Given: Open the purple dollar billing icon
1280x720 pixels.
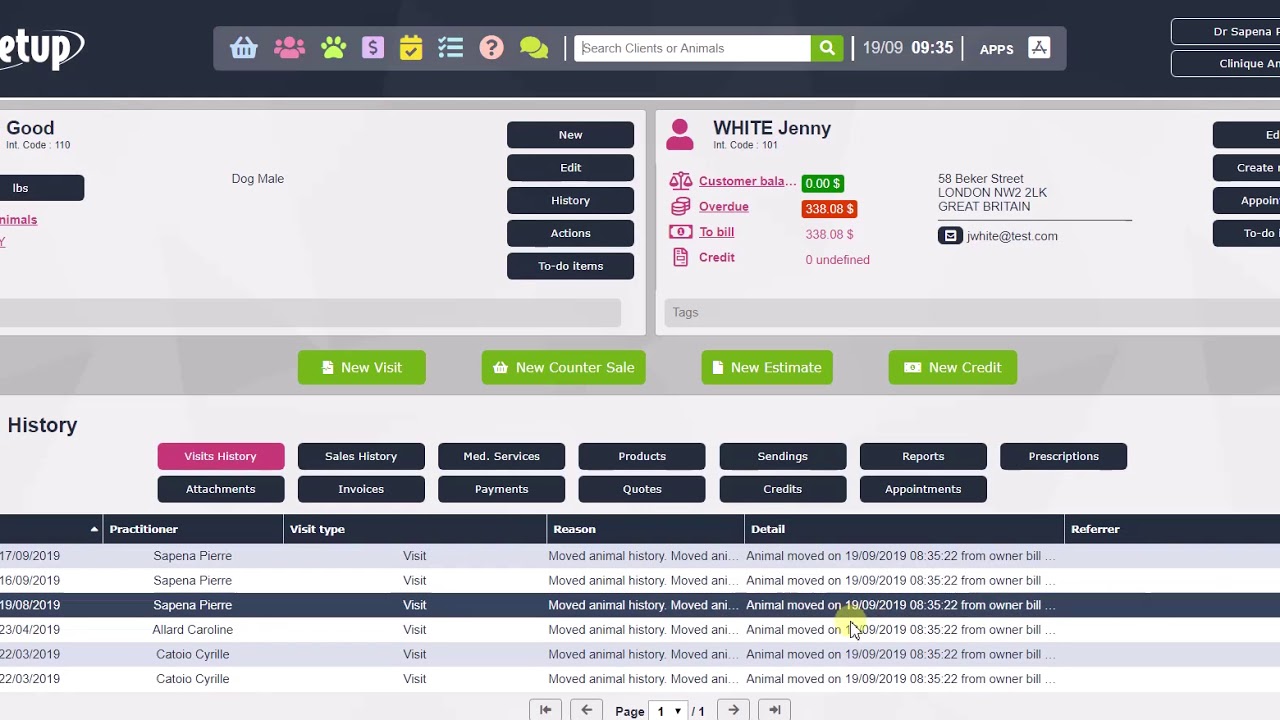Looking at the screenshot, I should 373,48.
